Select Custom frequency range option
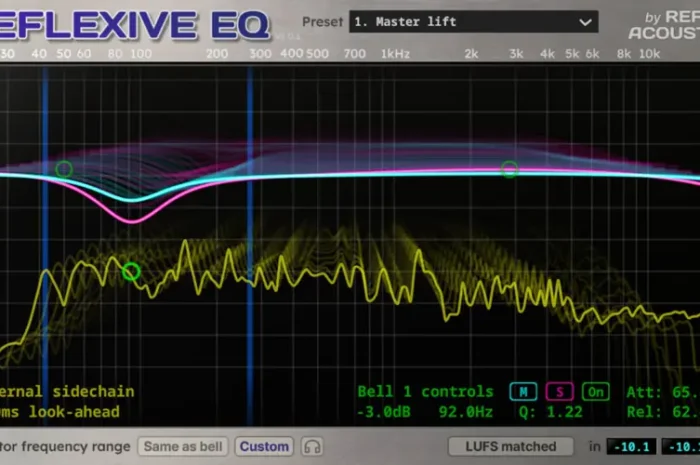Screen dimensions: 700x465 click(x=264, y=446)
